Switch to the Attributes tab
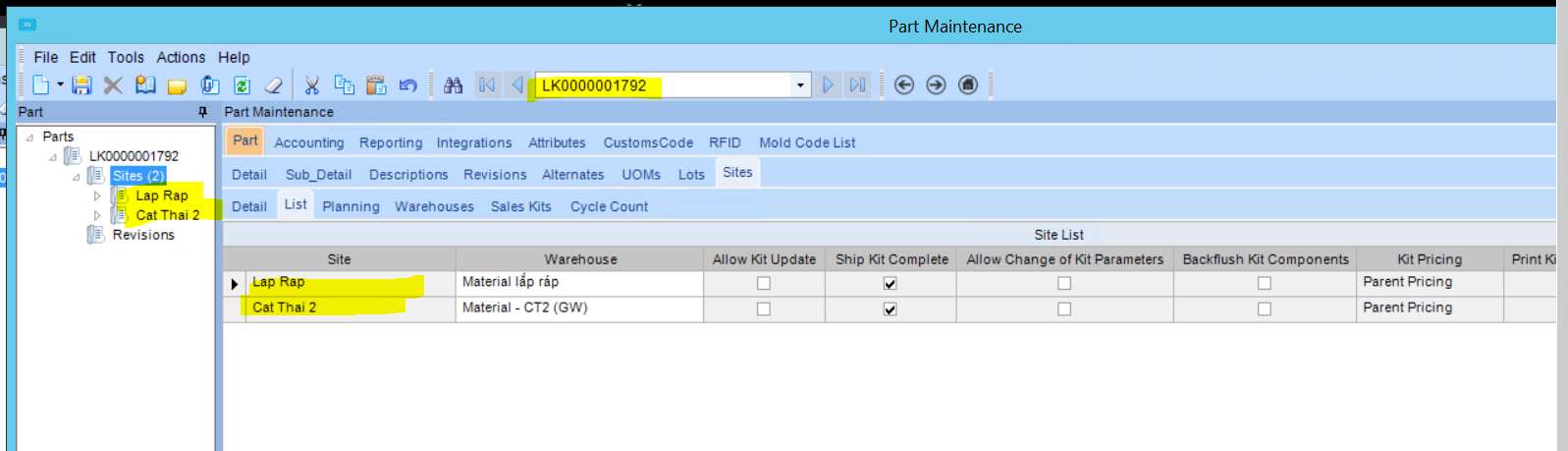This screenshot has width=1568, height=451. (557, 142)
